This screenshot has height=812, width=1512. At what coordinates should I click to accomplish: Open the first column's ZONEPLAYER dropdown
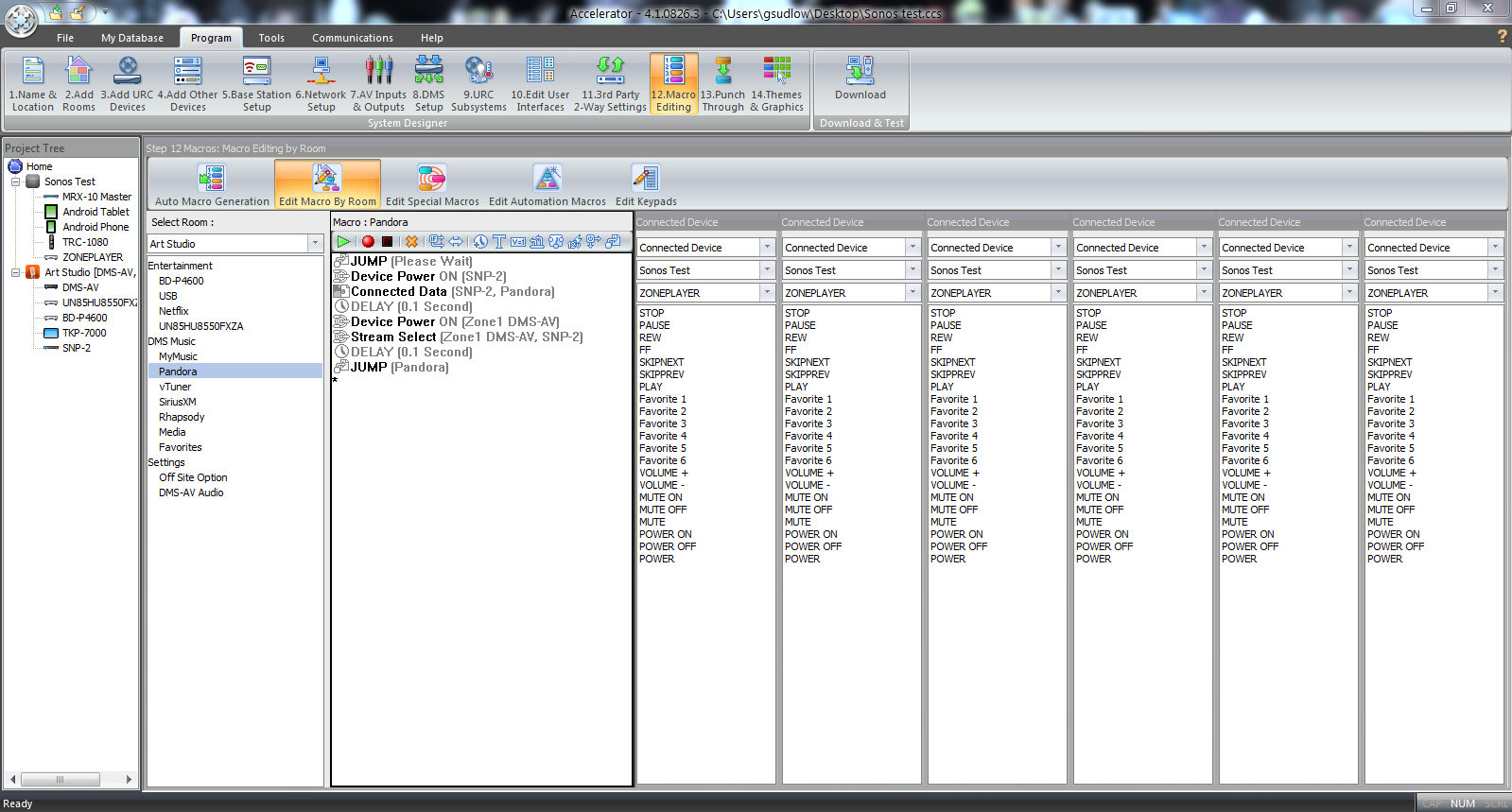pos(767,293)
